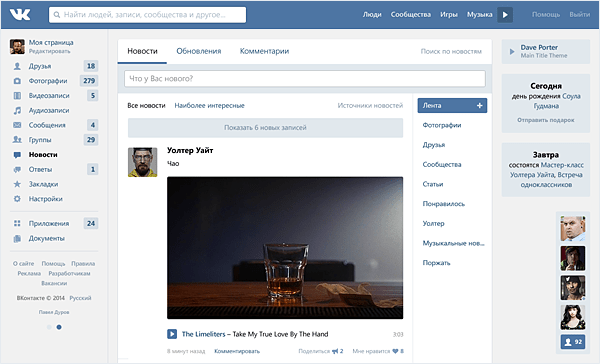Open Игры in the top menu
This screenshot has height=364, width=600.
(x=449, y=15)
